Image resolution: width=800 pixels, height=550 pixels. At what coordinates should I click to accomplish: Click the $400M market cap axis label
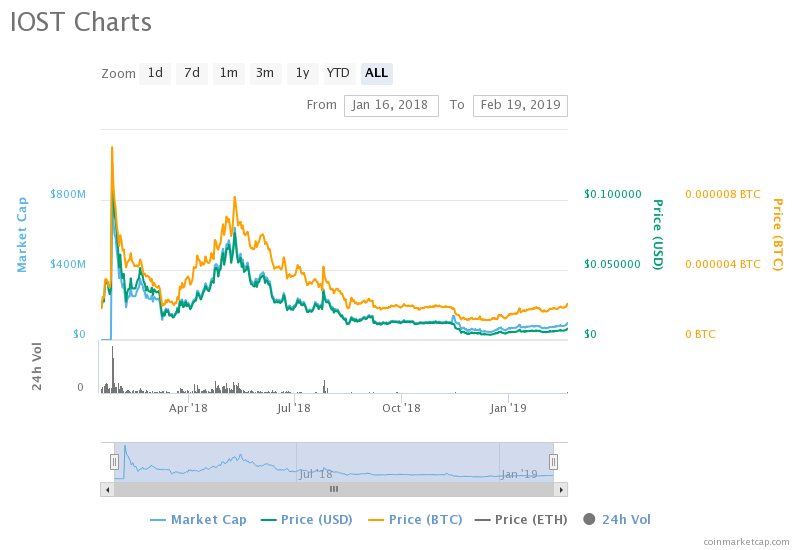[x=68, y=264]
